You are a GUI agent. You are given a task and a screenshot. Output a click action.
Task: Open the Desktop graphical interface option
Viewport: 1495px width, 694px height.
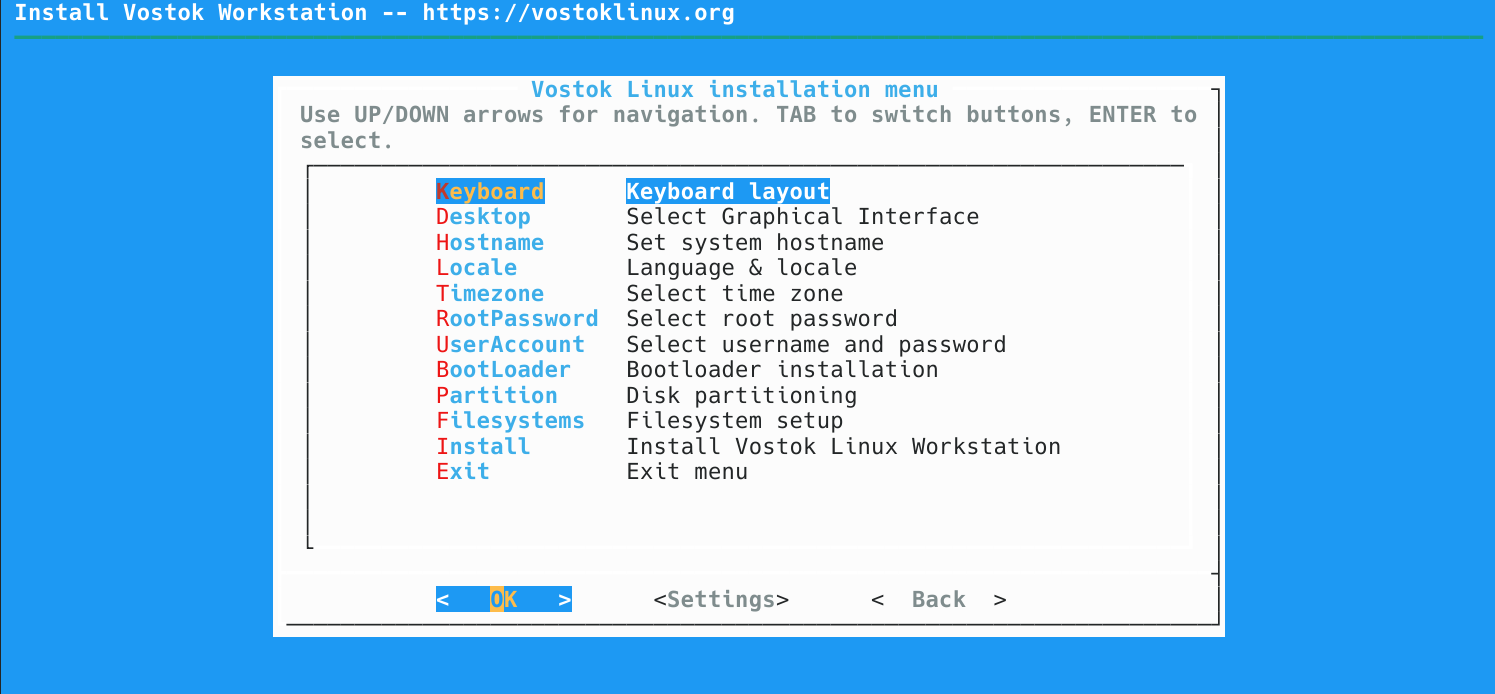coord(483,216)
